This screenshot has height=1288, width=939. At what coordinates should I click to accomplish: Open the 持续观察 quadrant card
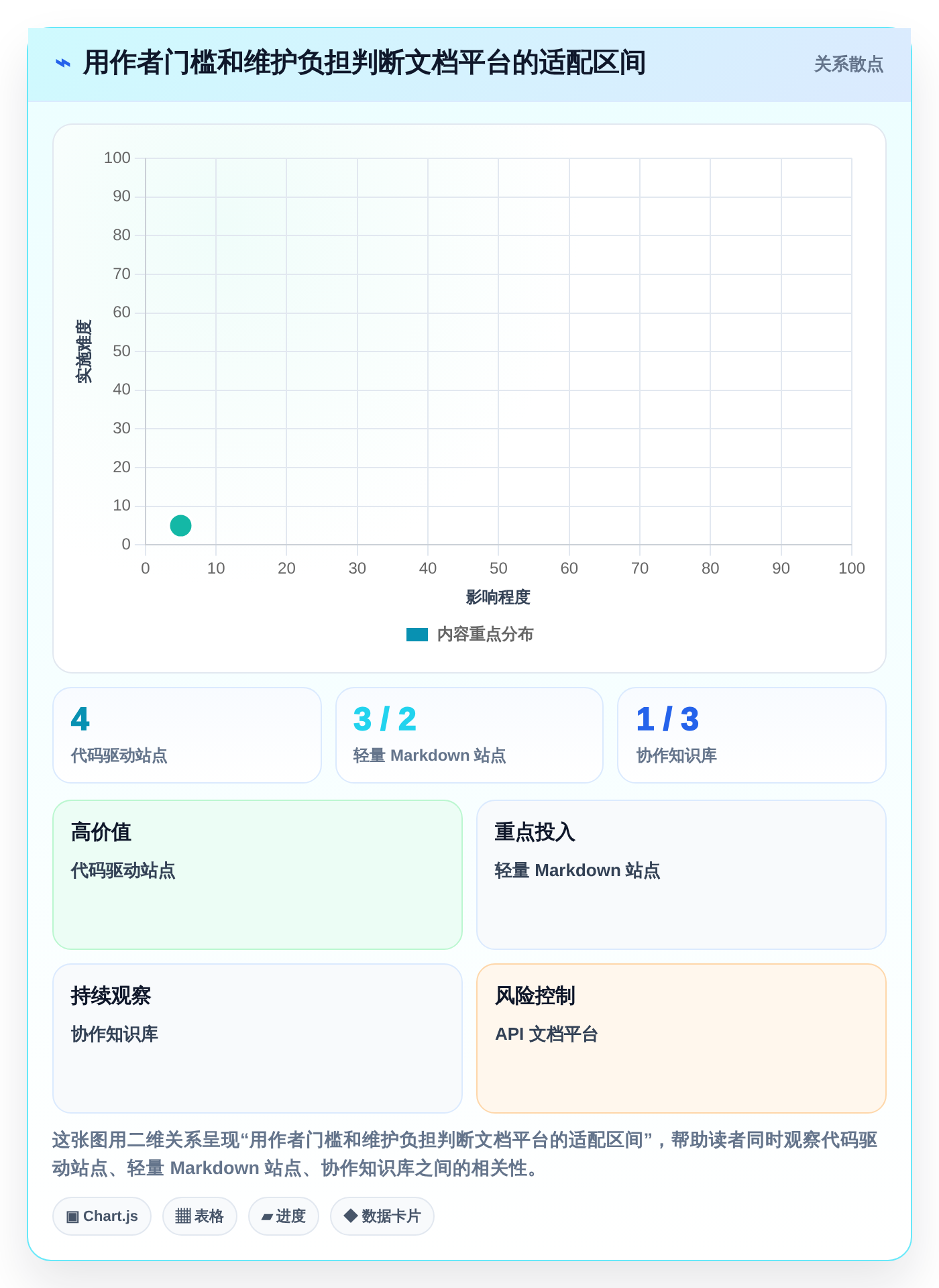coord(258,1038)
